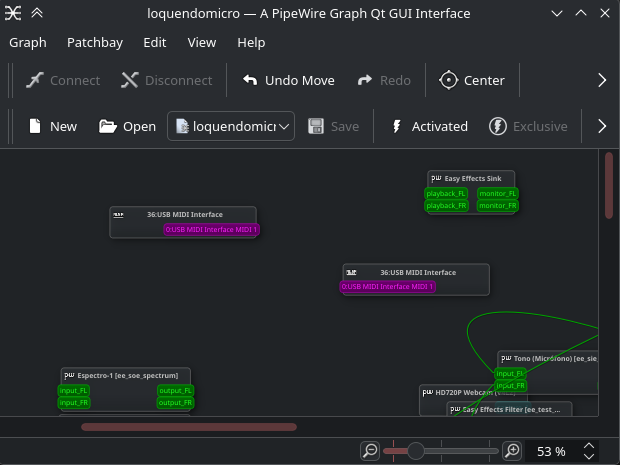This screenshot has height=465, width=620.
Task: Select output_FL port on Espectro-1 node
Action: pyautogui.click(x=175, y=391)
